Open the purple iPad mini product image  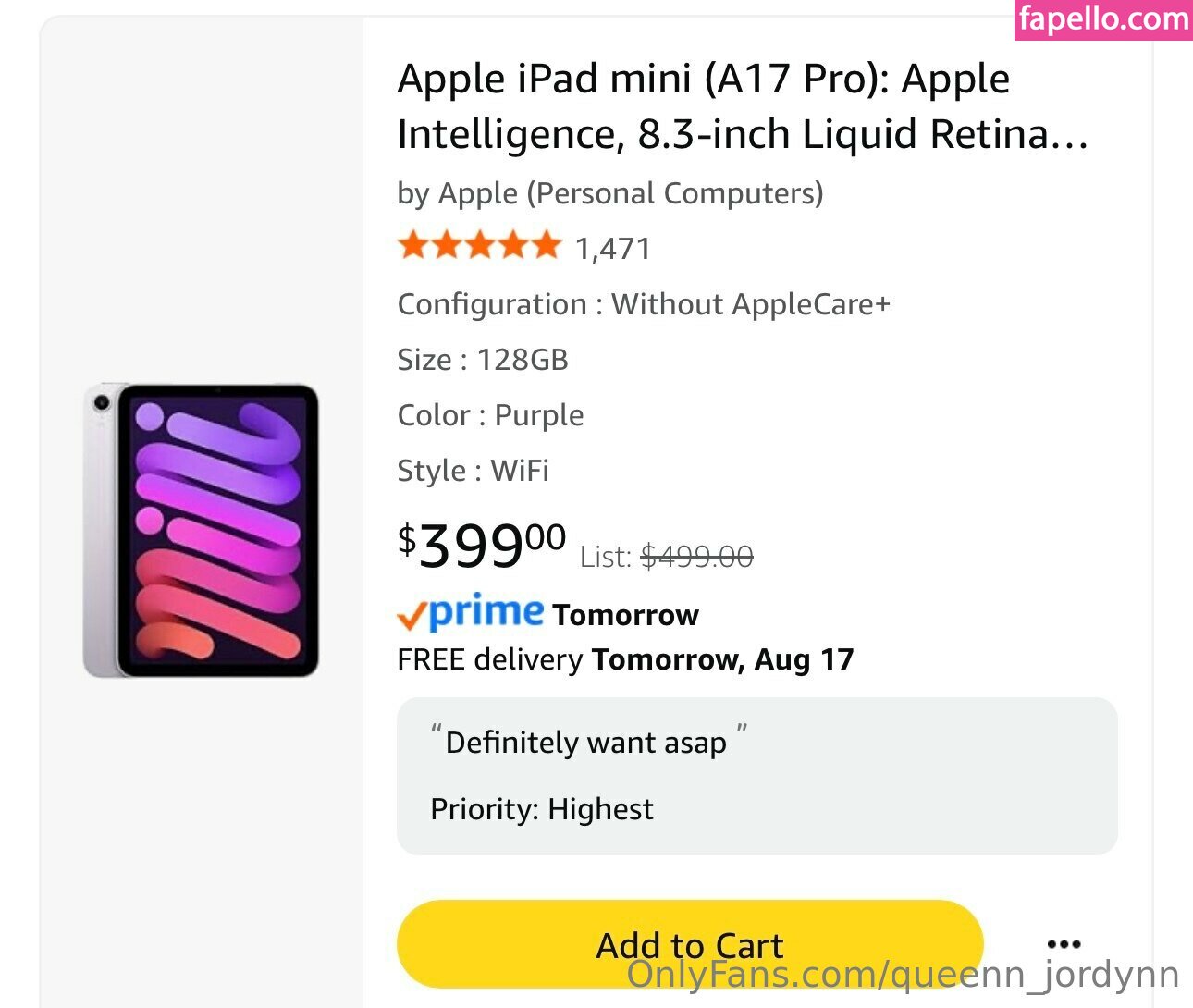pyautogui.click(x=201, y=530)
